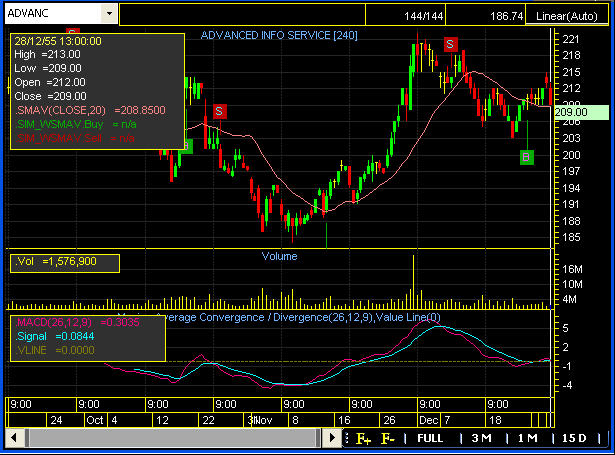The height and width of the screenshot is (455, 615).
Task: Click the Open =212.00 line
Action: 50,82
